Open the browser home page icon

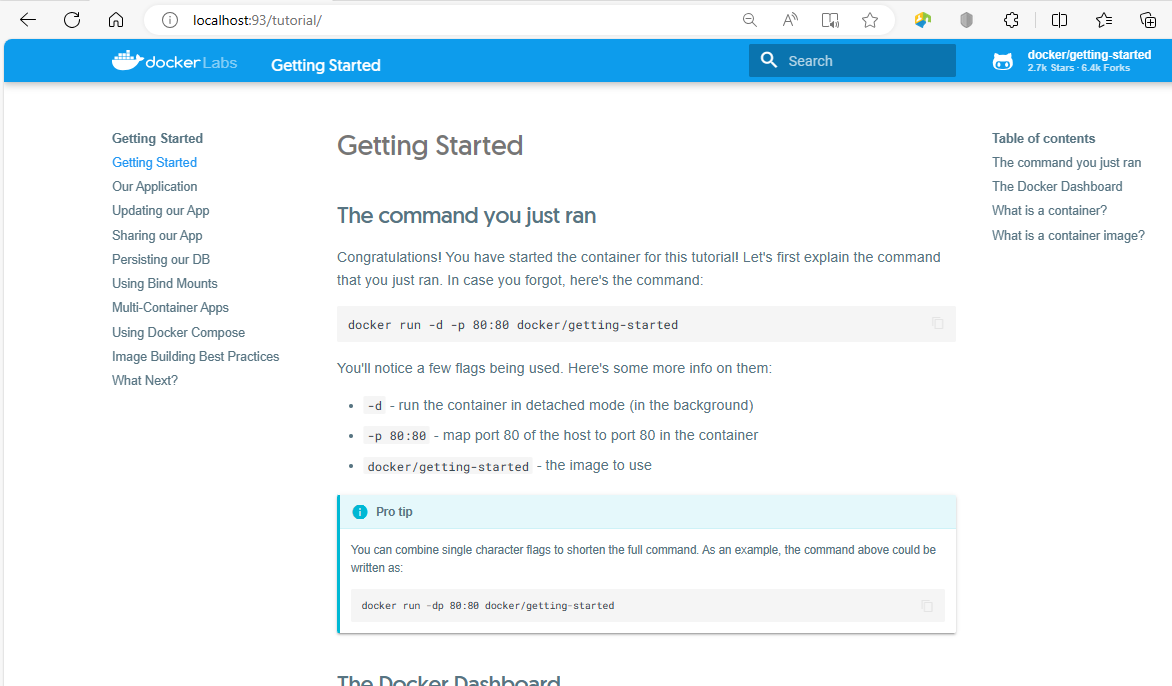(116, 20)
